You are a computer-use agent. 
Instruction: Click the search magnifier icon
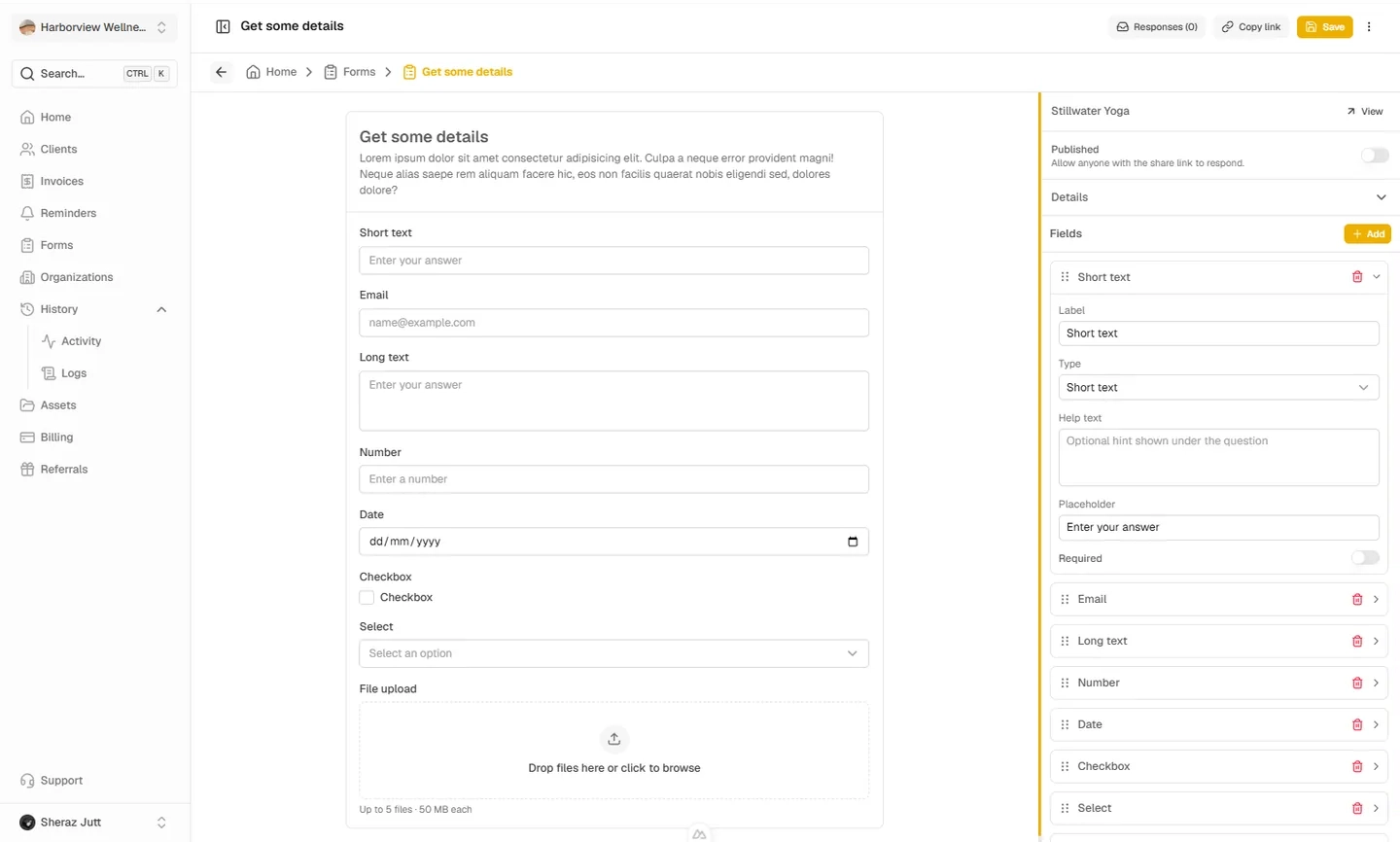[27, 73]
